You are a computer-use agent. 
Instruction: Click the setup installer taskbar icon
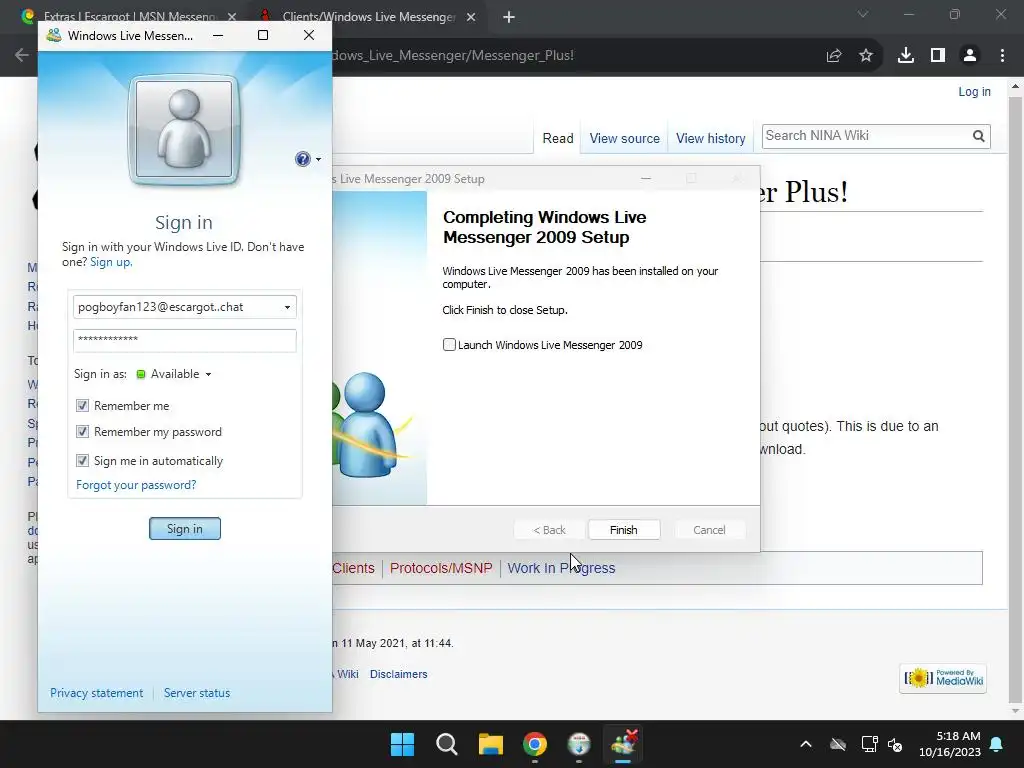pos(579,744)
